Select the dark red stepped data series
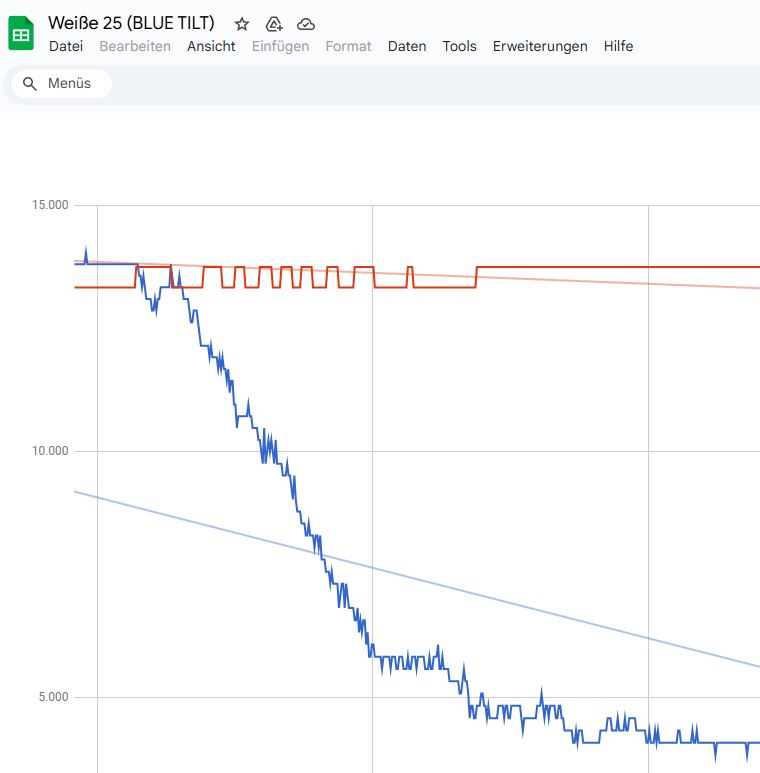Viewport: 760px width, 773px height. point(600,267)
